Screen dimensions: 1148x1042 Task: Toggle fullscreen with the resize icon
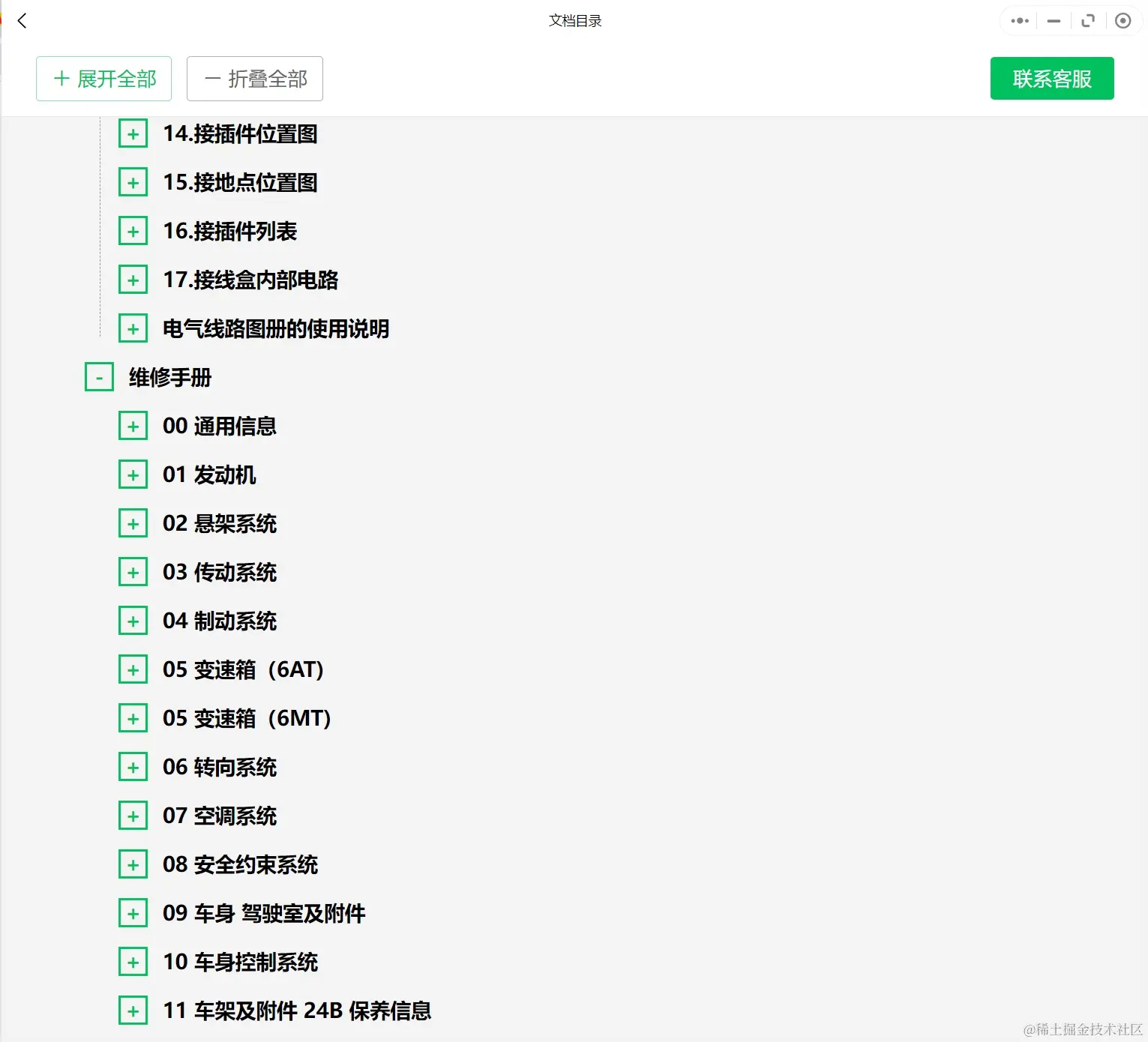click(x=1088, y=20)
